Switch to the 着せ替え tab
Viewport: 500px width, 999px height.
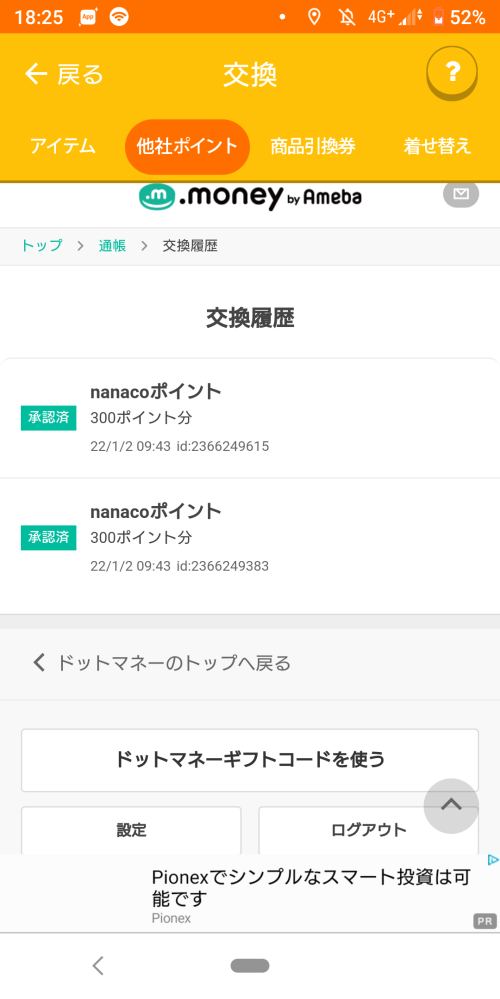tap(437, 147)
